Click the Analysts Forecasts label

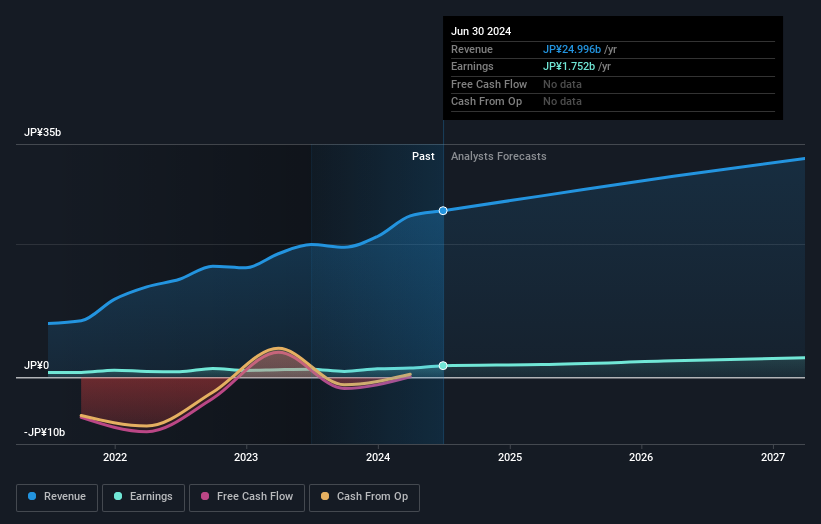[x=498, y=156]
